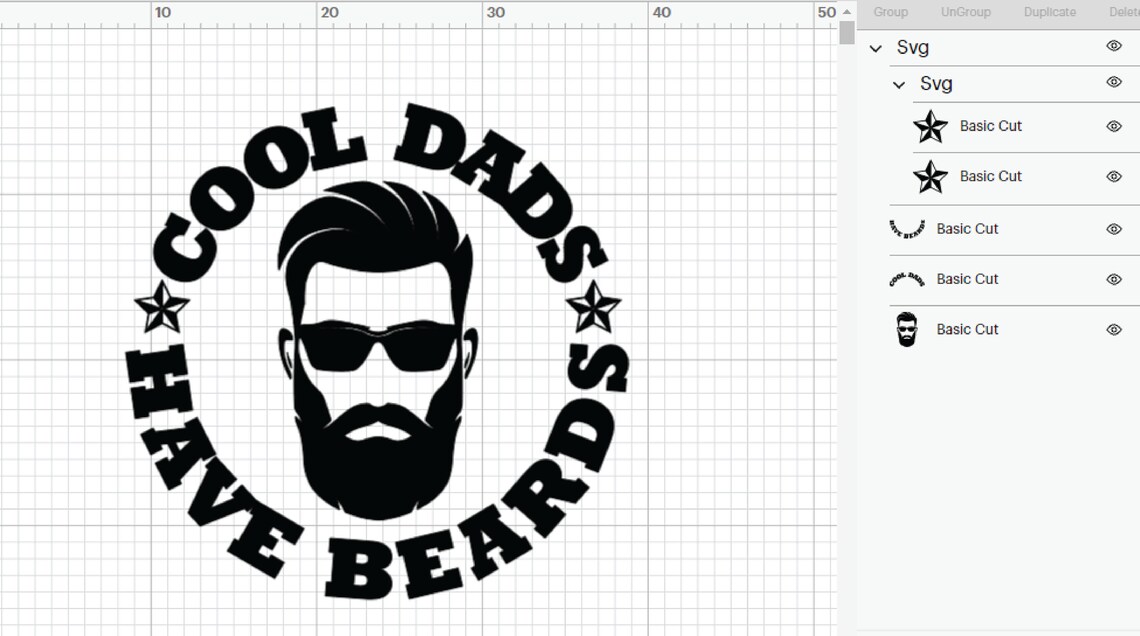Image resolution: width=1140 pixels, height=636 pixels.
Task: Hide the second star Basic Cut layer
Action: point(1113,177)
